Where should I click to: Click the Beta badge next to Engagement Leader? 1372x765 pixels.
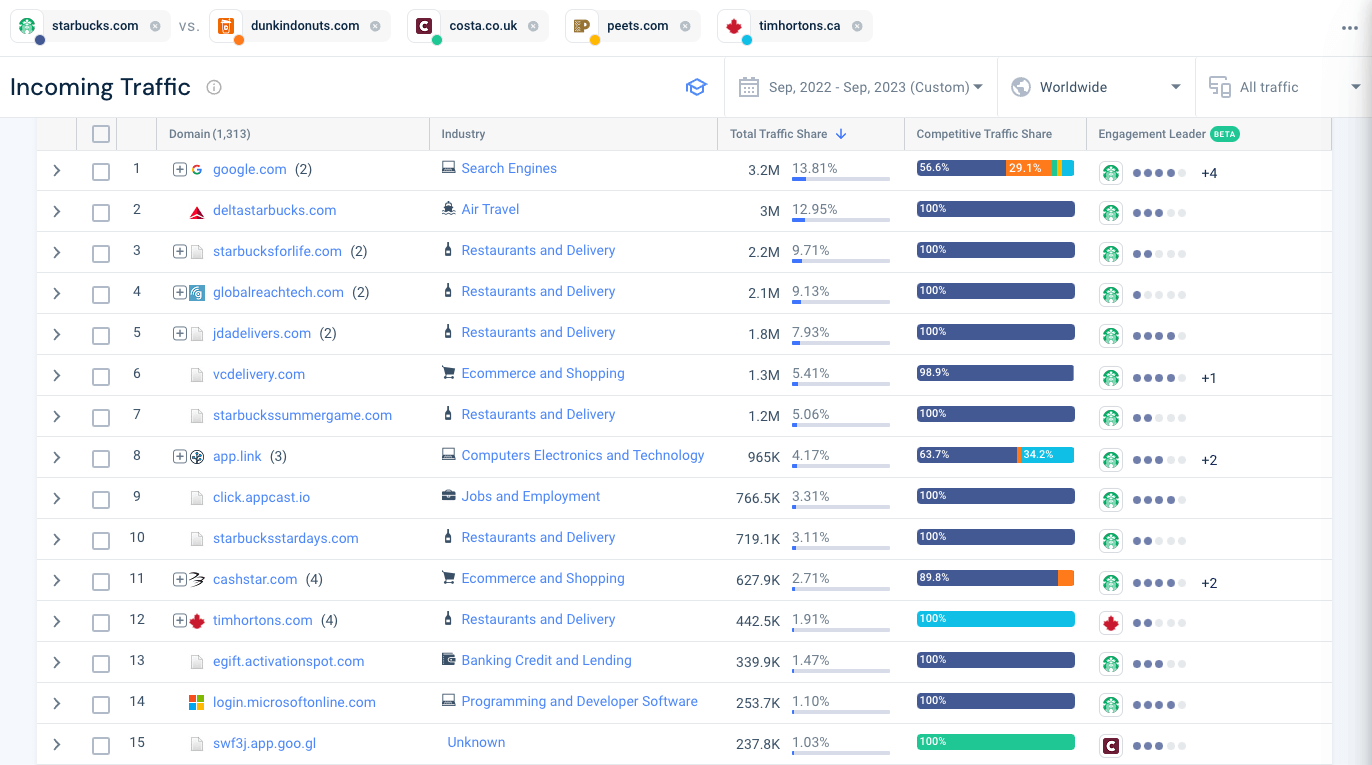[x=1225, y=134]
